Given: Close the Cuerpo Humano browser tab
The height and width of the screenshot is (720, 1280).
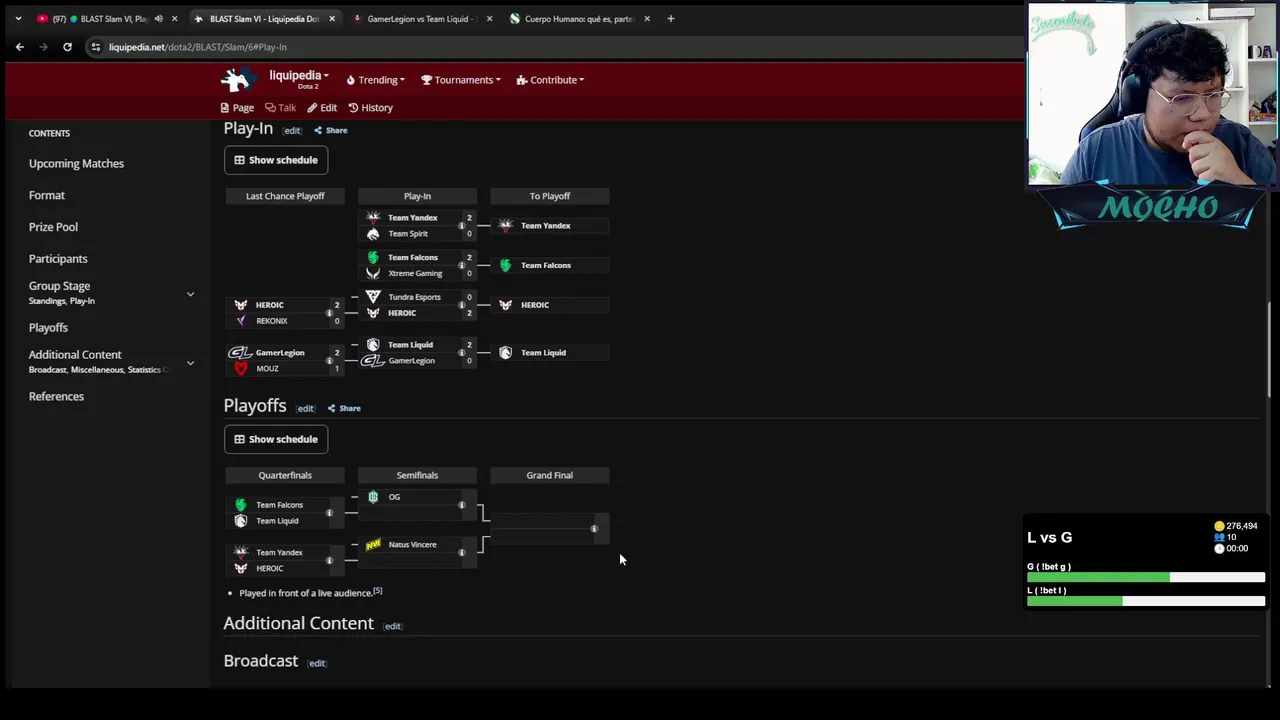Looking at the screenshot, I should pyautogui.click(x=647, y=18).
